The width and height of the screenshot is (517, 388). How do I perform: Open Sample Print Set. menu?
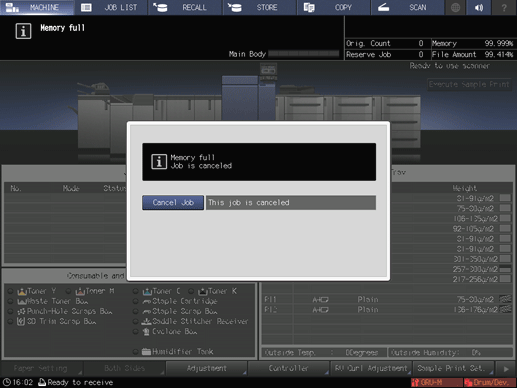453,369
